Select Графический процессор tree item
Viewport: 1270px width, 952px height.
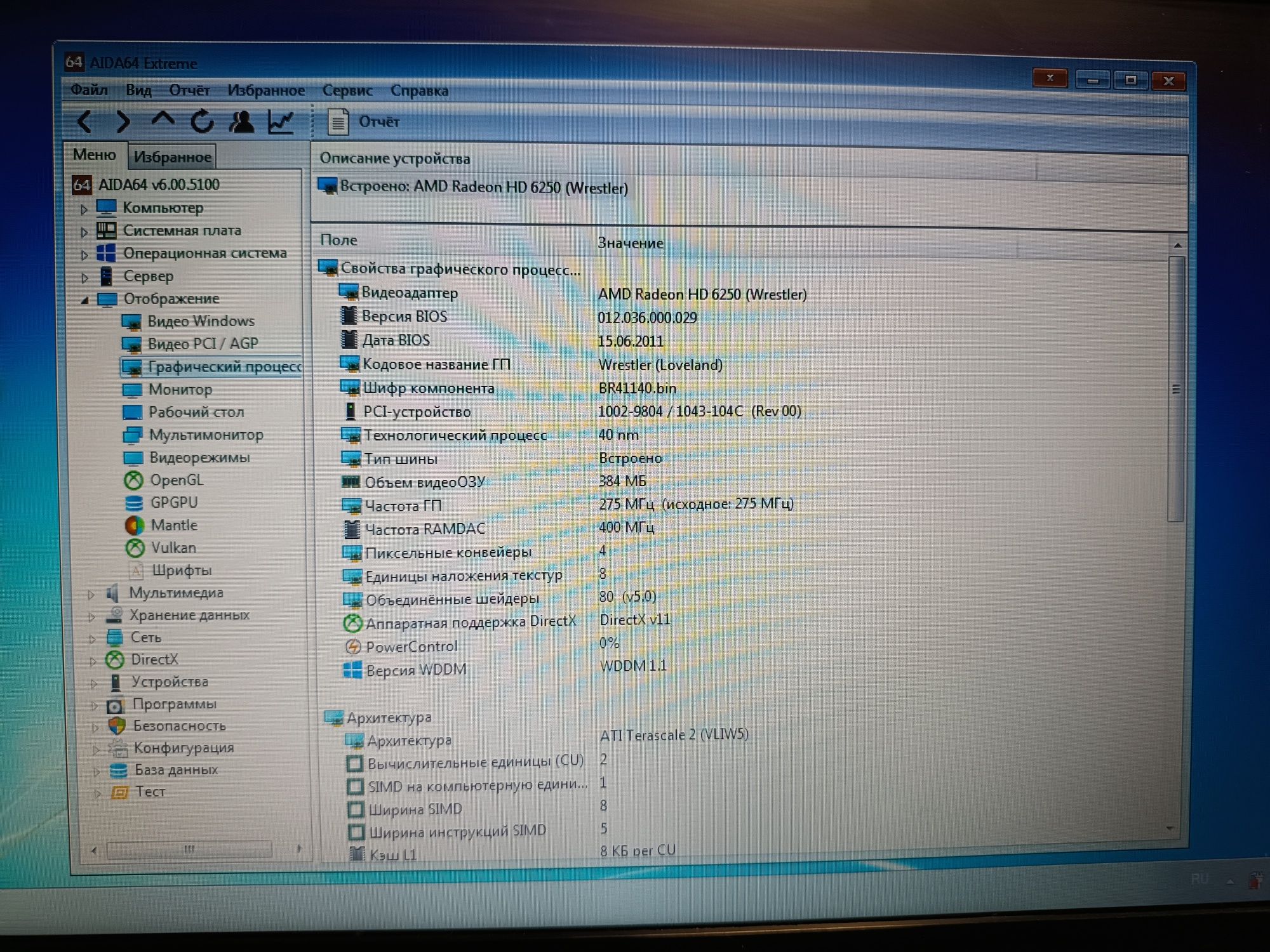(211, 367)
